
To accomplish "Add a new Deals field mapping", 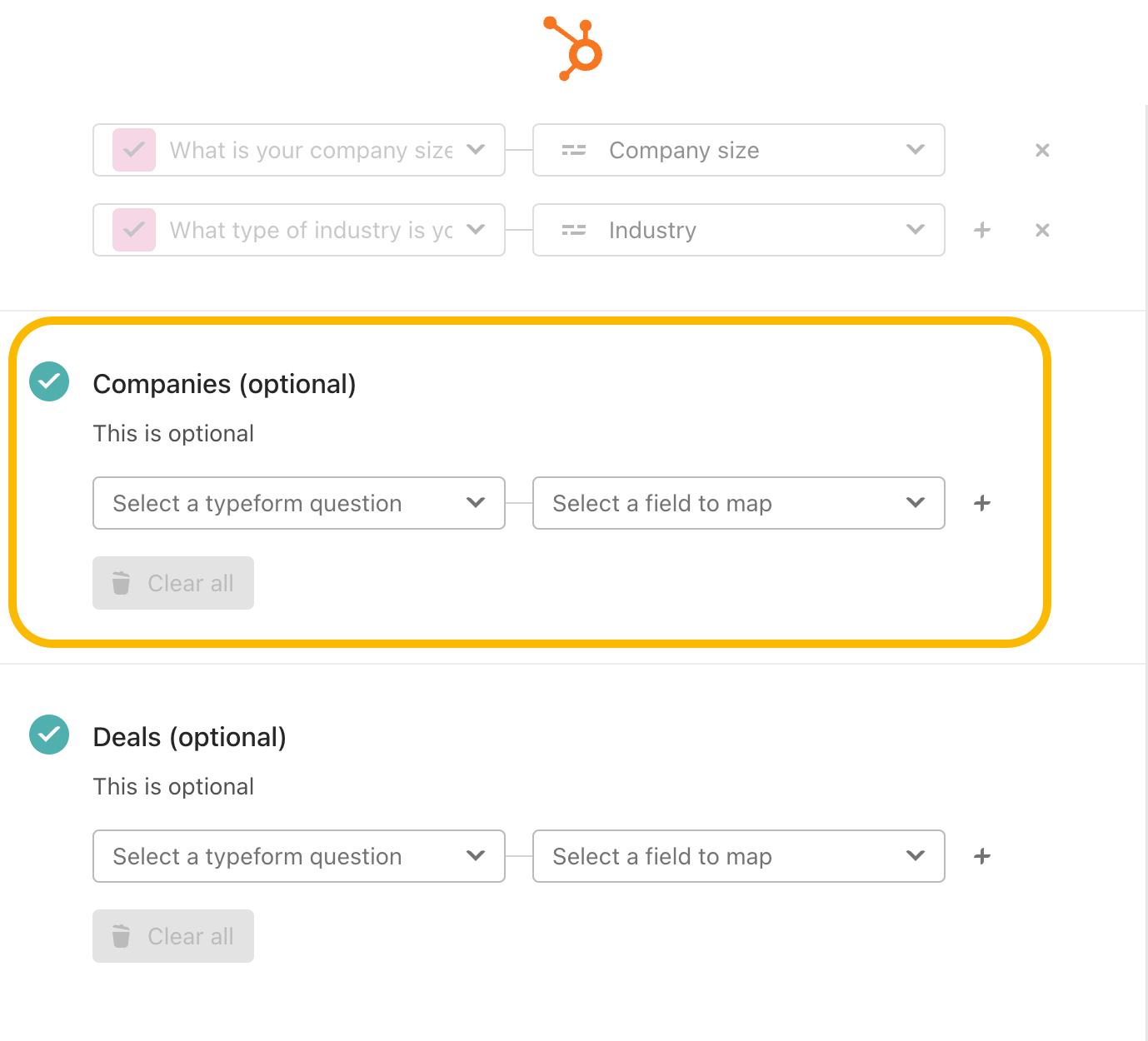I will [x=982, y=856].
